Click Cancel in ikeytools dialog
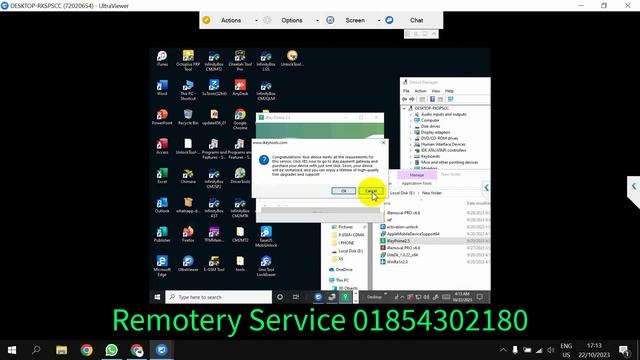This screenshot has width=640, height=360. coord(371,191)
